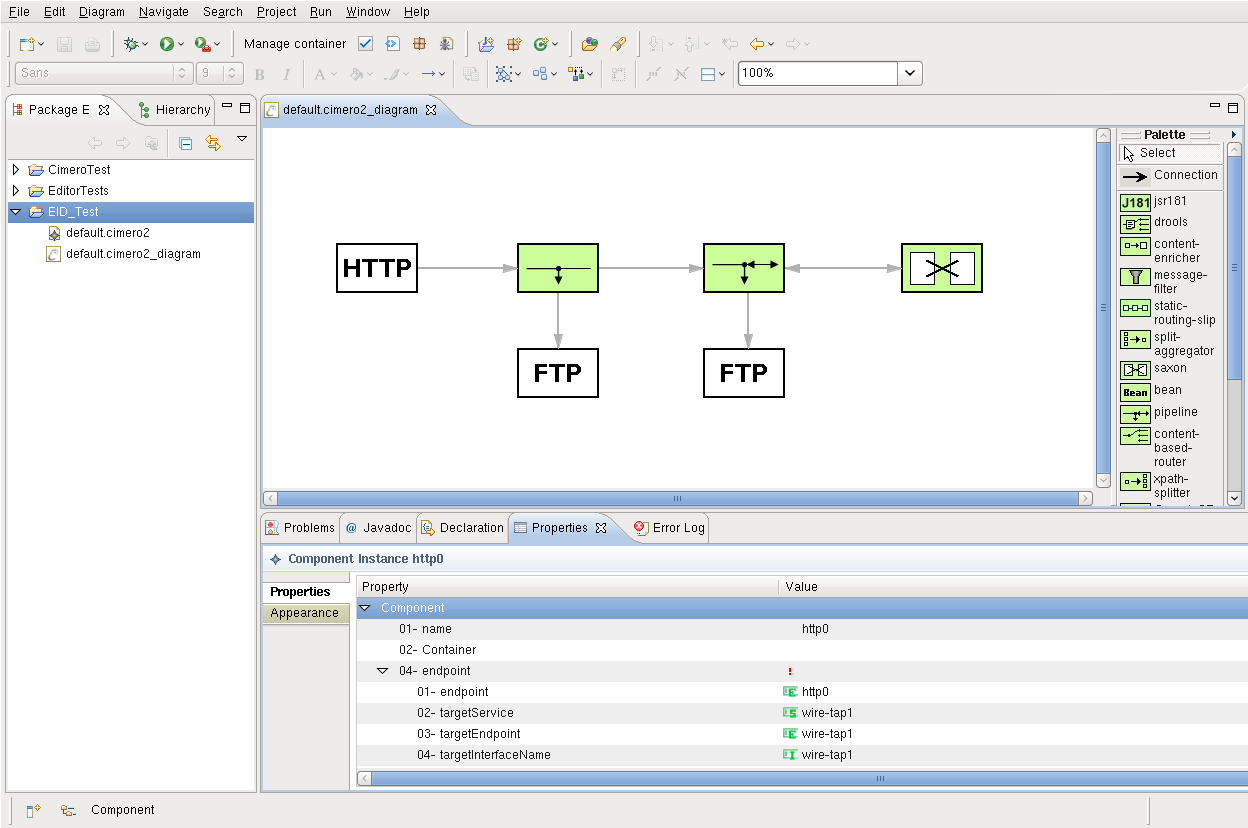Select the drools palette tool

point(1169,223)
